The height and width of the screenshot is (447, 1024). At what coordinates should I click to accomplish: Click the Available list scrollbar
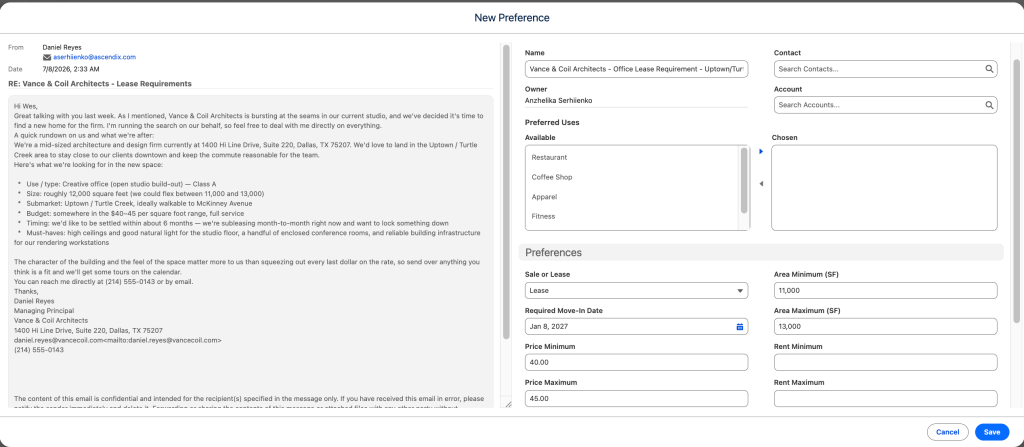click(744, 180)
